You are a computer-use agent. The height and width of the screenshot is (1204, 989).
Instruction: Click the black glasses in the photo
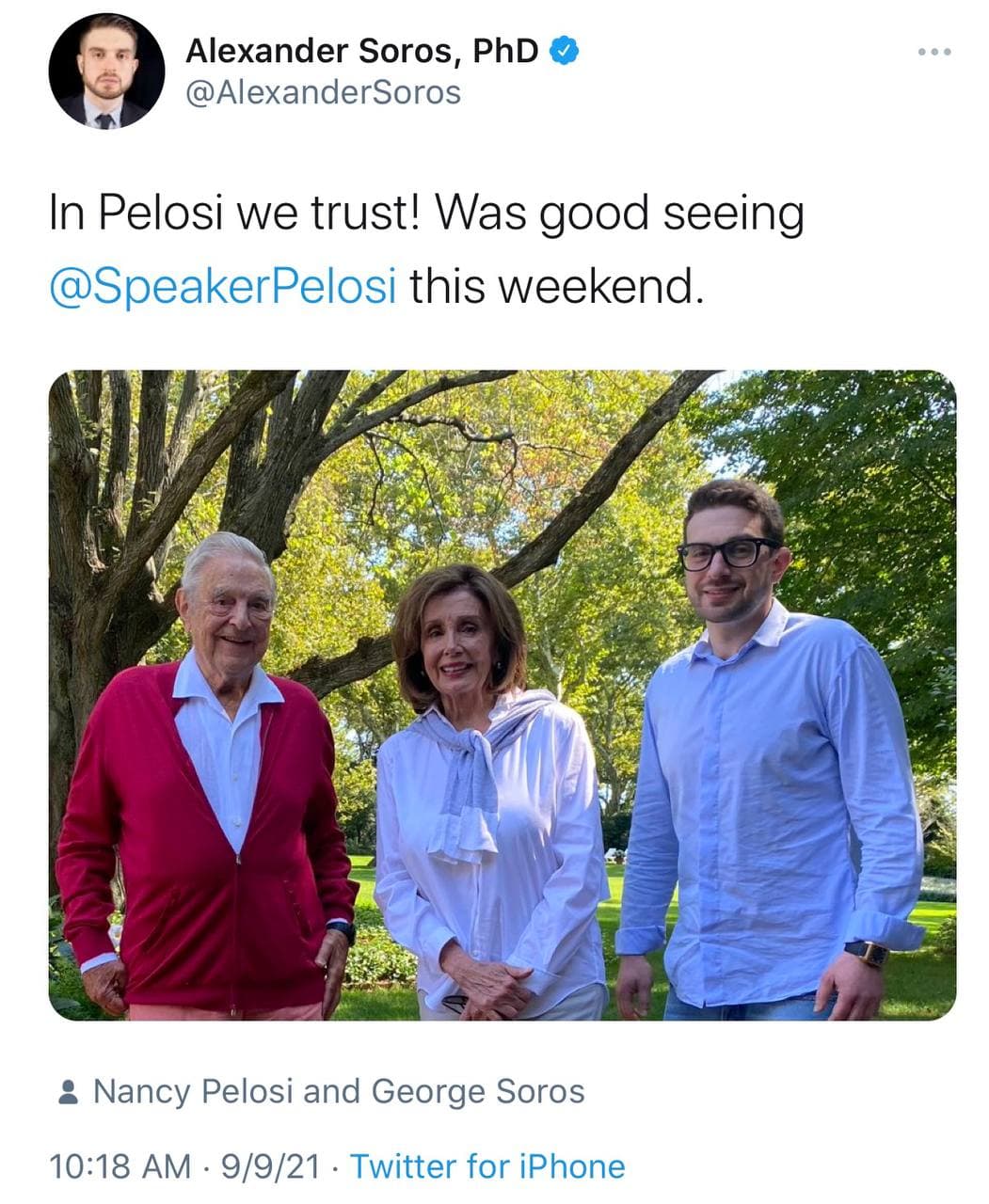(x=727, y=553)
